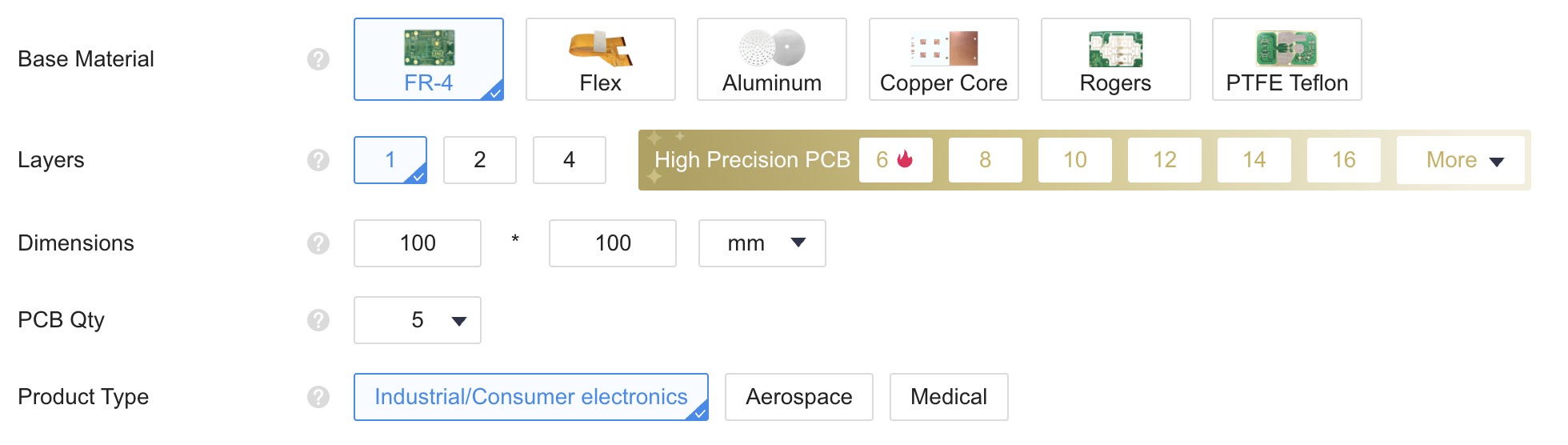Expand the More layers dropdown

1460,160
